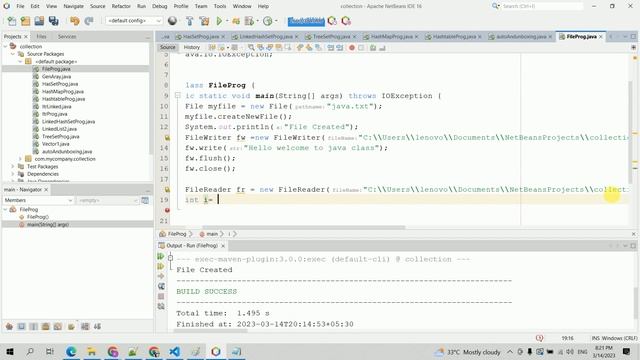Screen dimensions: 640x360
Task: Expand the com.mycompany.collection package
Action: click(x=20, y=159)
